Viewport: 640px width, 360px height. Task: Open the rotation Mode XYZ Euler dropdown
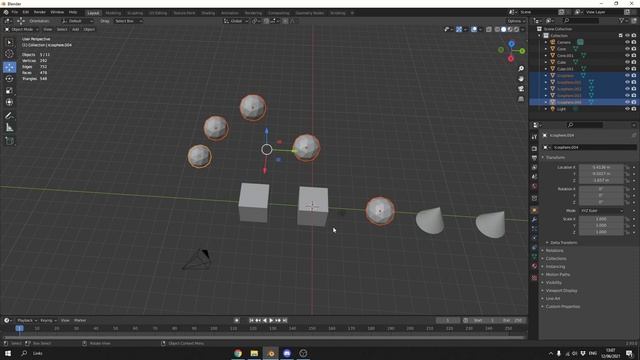point(602,211)
